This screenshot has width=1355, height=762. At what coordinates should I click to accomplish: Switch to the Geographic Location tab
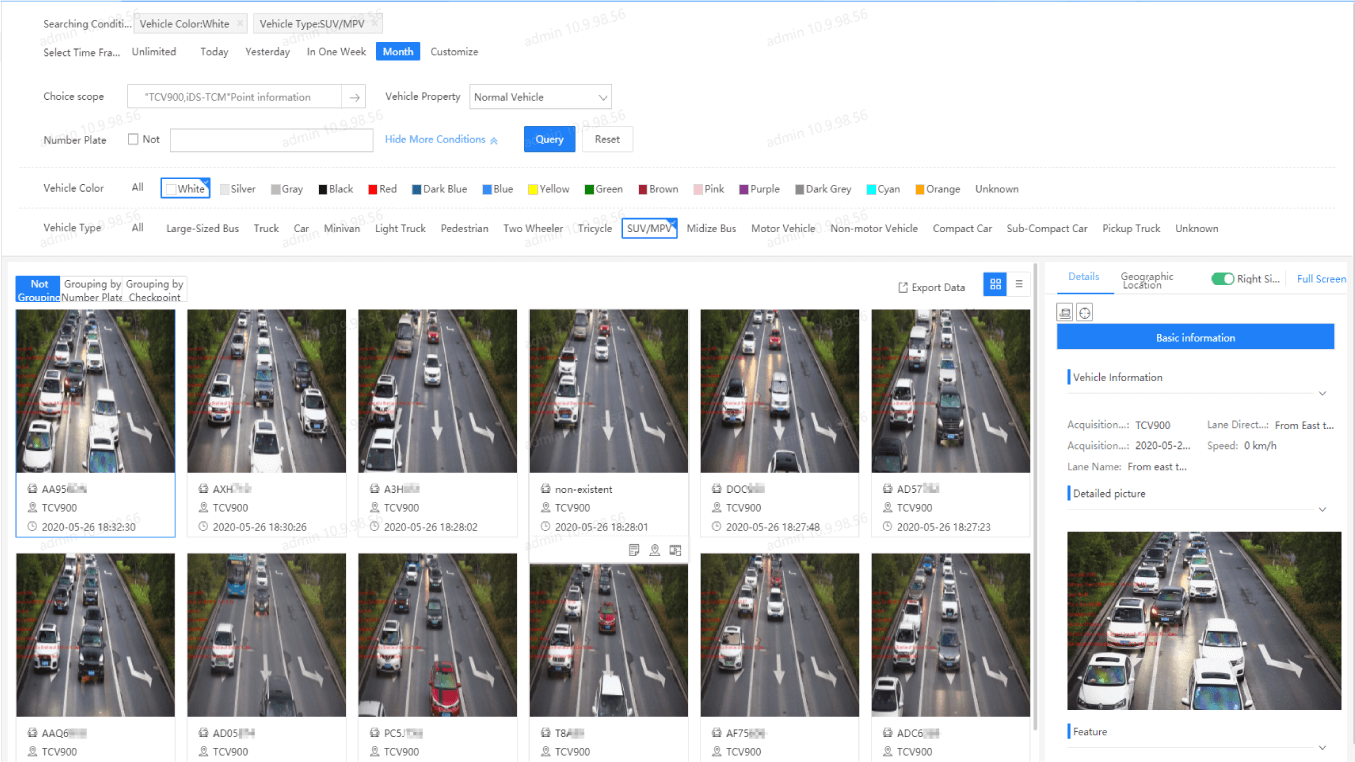coord(1147,281)
